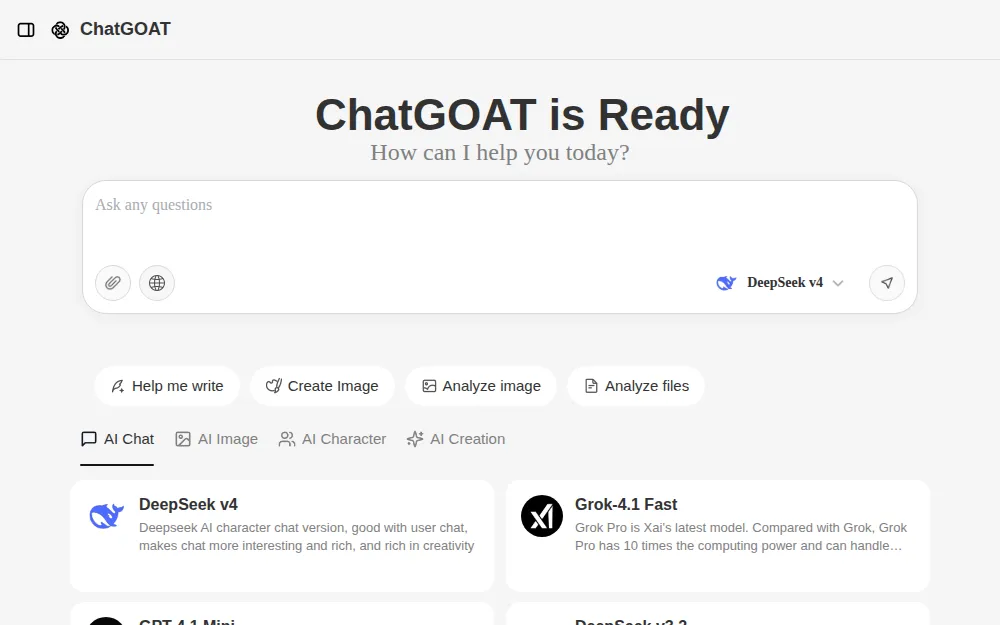Open the ChatGOAT brand title link

[125, 29]
